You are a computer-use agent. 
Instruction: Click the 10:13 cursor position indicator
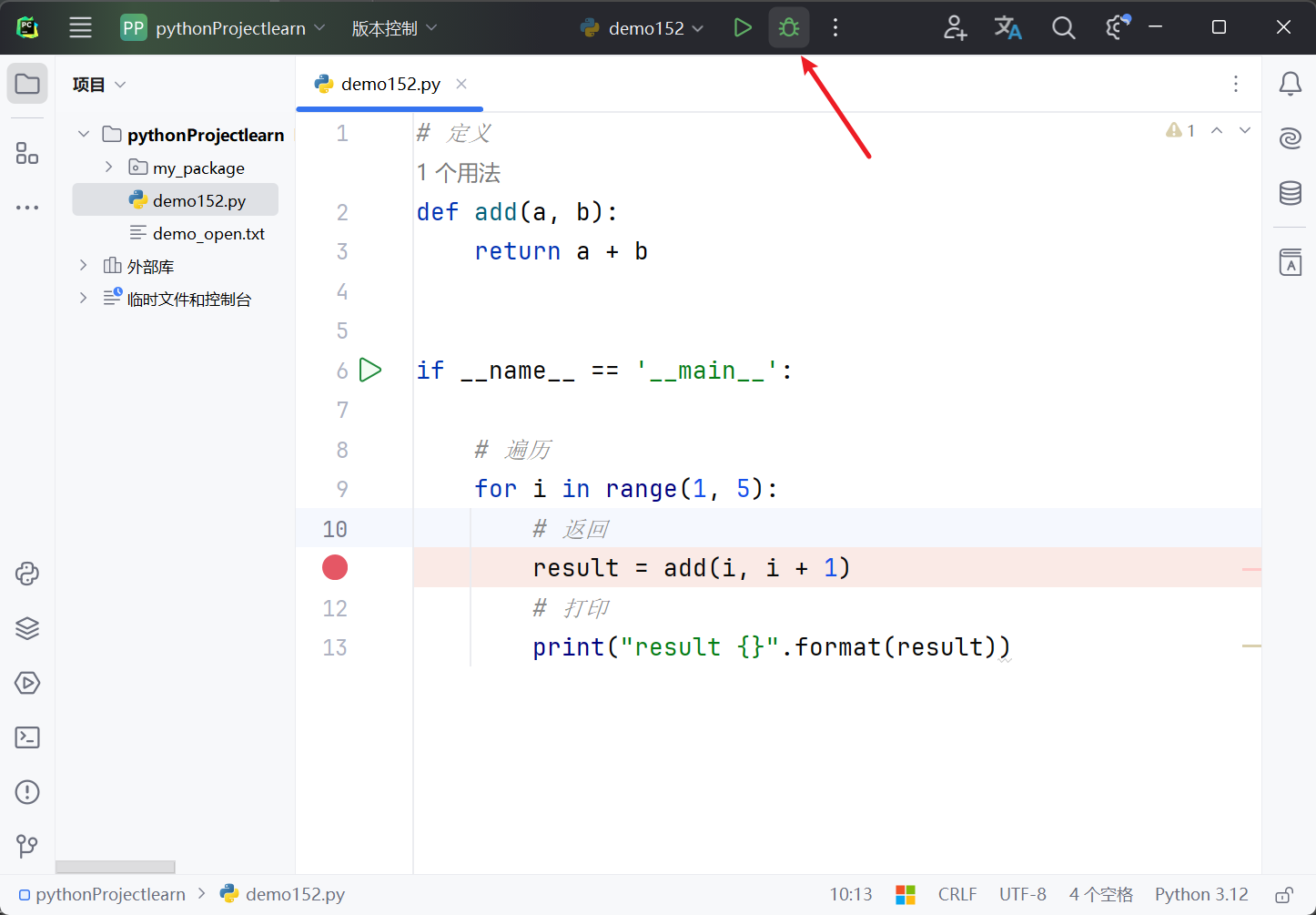pyautogui.click(x=851, y=895)
